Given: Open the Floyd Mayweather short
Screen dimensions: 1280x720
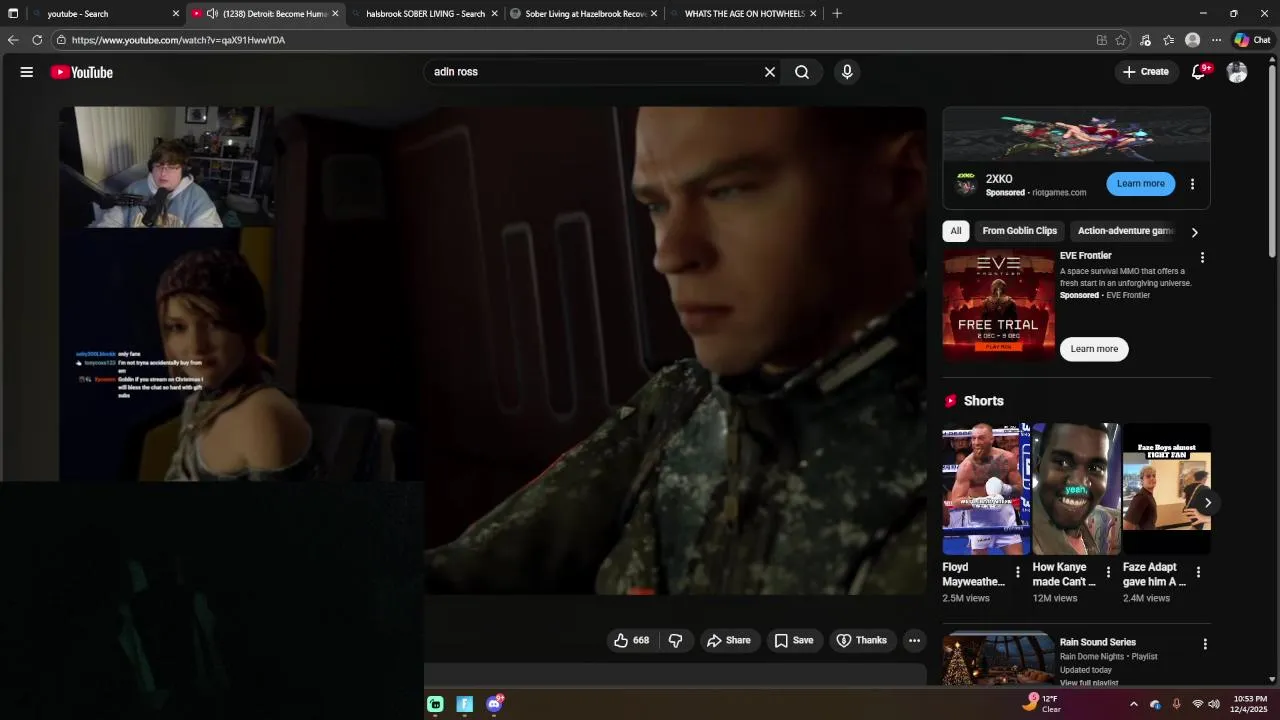Looking at the screenshot, I should (x=986, y=489).
